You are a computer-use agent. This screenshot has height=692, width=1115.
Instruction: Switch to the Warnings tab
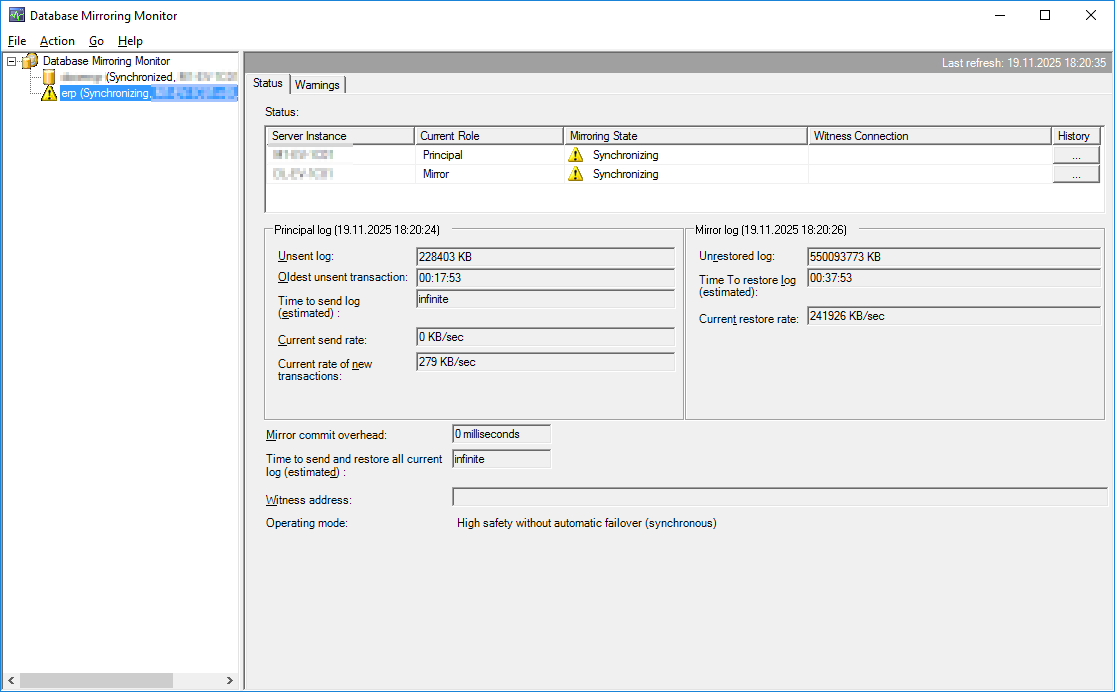[317, 85]
